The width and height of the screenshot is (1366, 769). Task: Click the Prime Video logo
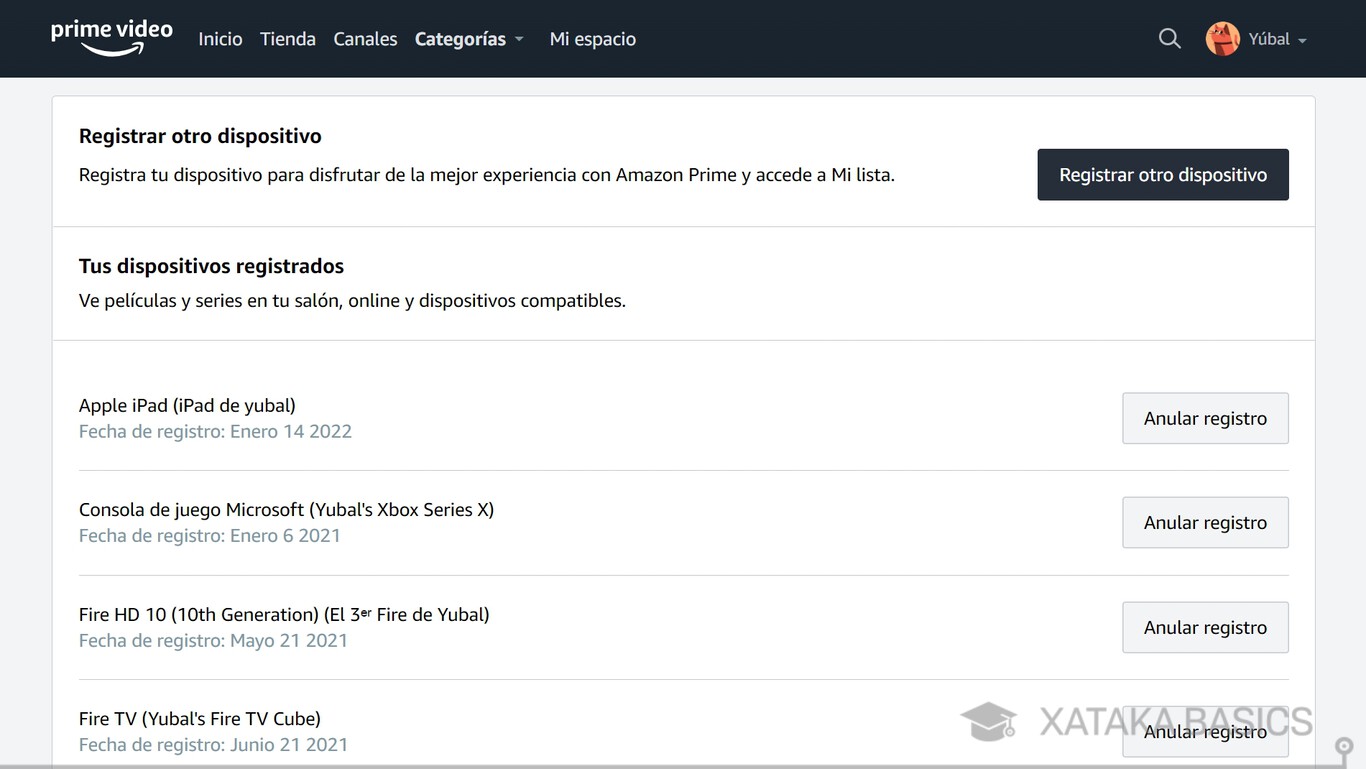click(111, 37)
